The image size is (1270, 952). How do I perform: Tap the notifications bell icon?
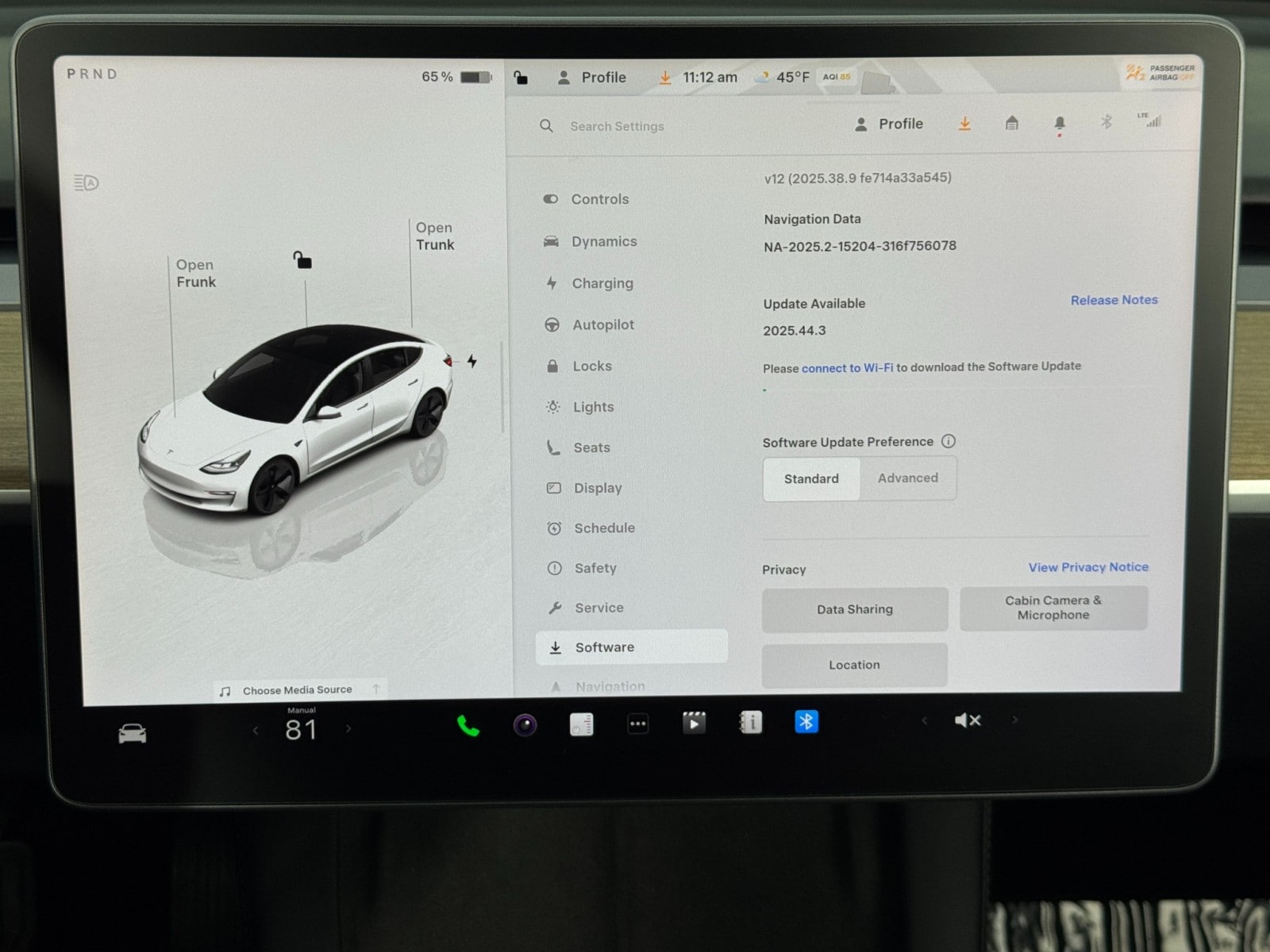(x=1059, y=124)
